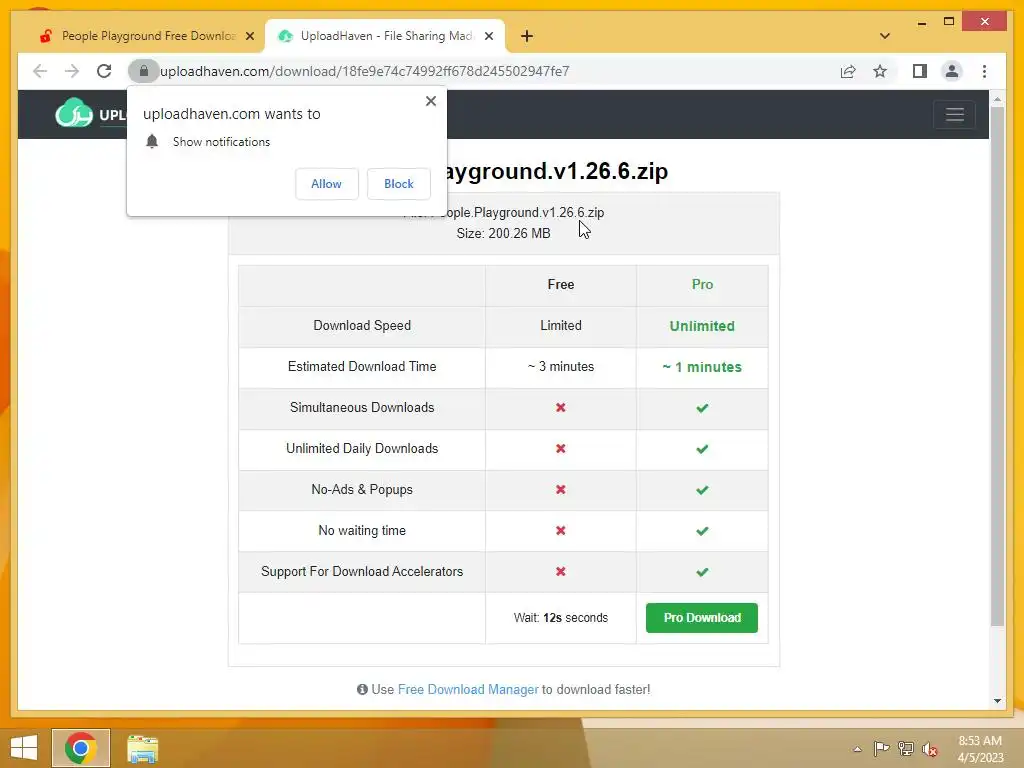Click the Unlimited download speed text

pyautogui.click(x=702, y=326)
